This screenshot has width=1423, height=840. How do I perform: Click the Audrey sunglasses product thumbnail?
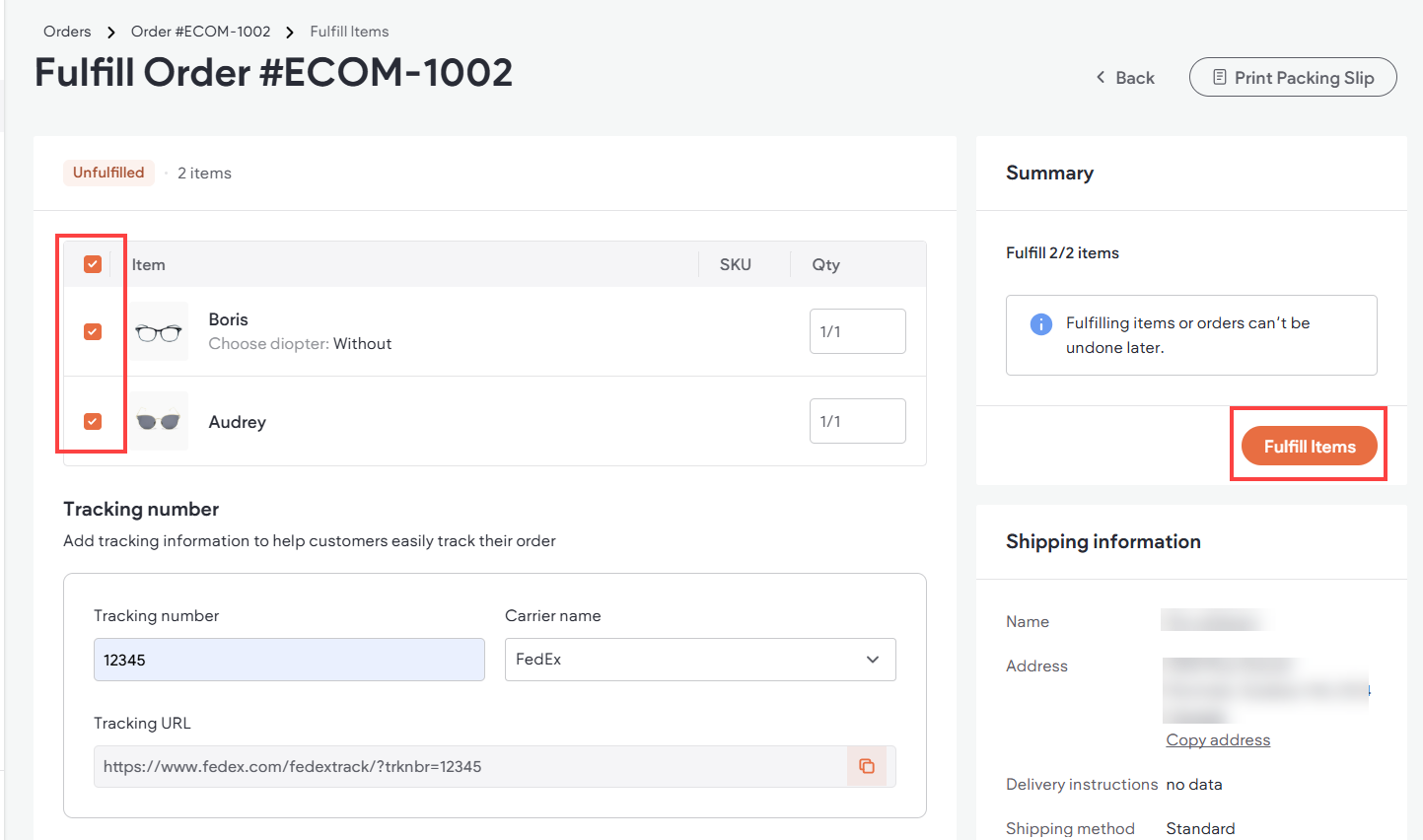159,422
